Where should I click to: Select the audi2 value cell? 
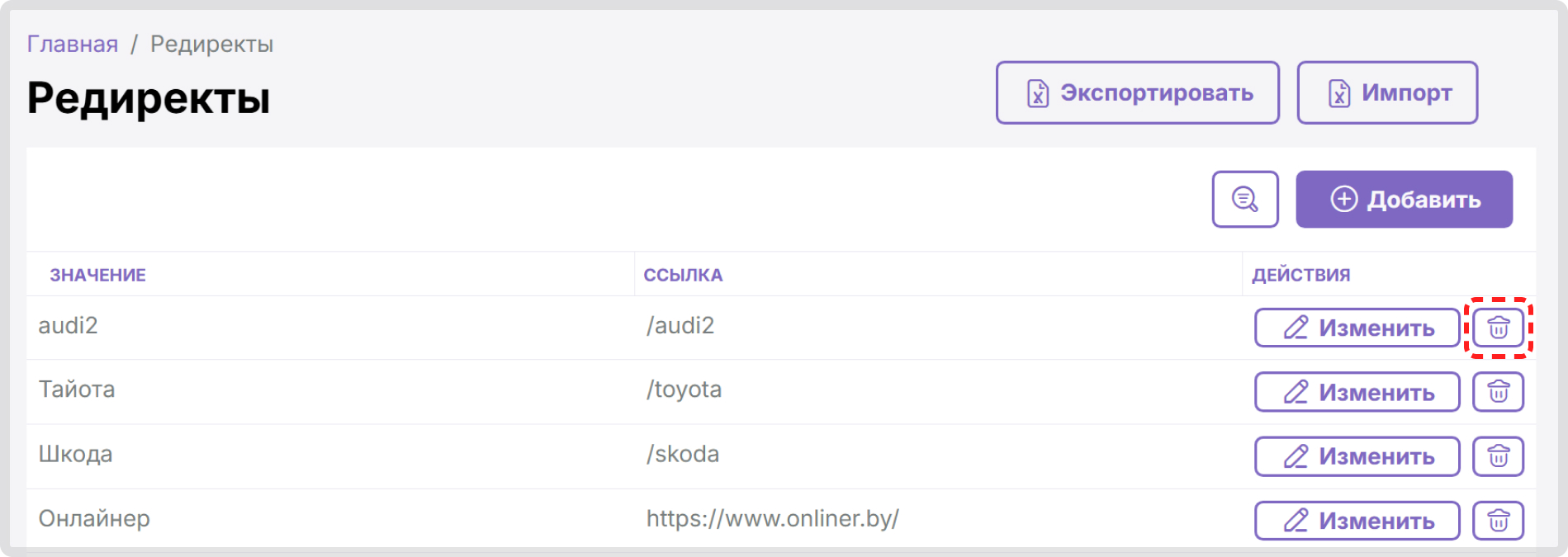(x=68, y=325)
